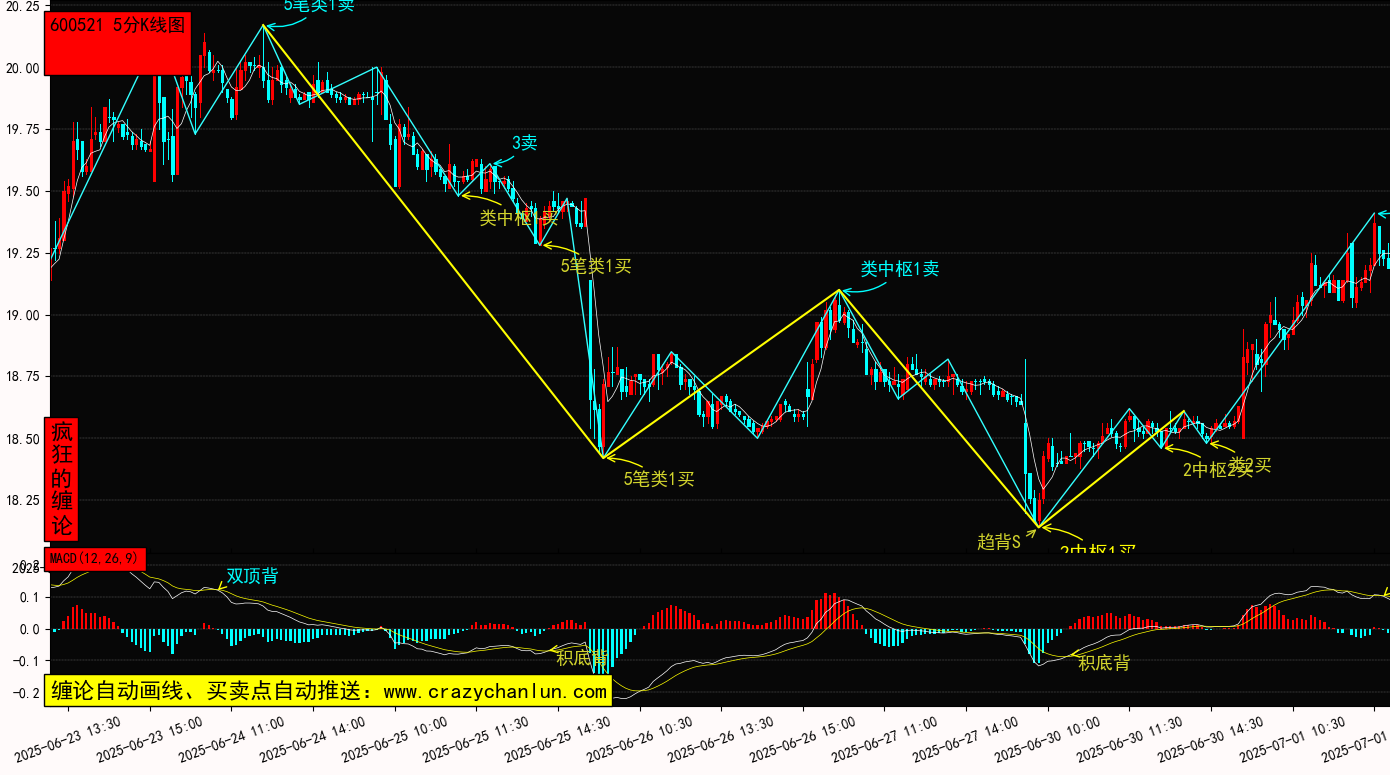Click the 2025-06-26 13:30 time axis label
Viewport: 1390px width, 775px height.
point(722,738)
